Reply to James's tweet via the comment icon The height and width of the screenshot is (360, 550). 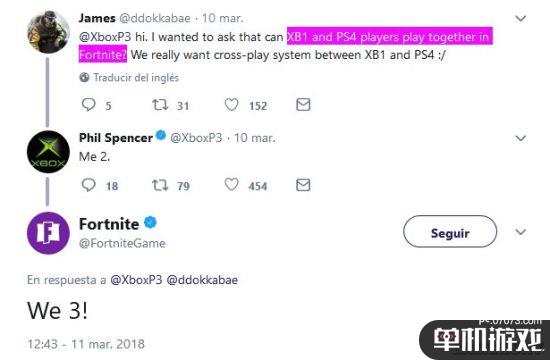pyautogui.click(x=88, y=105)
